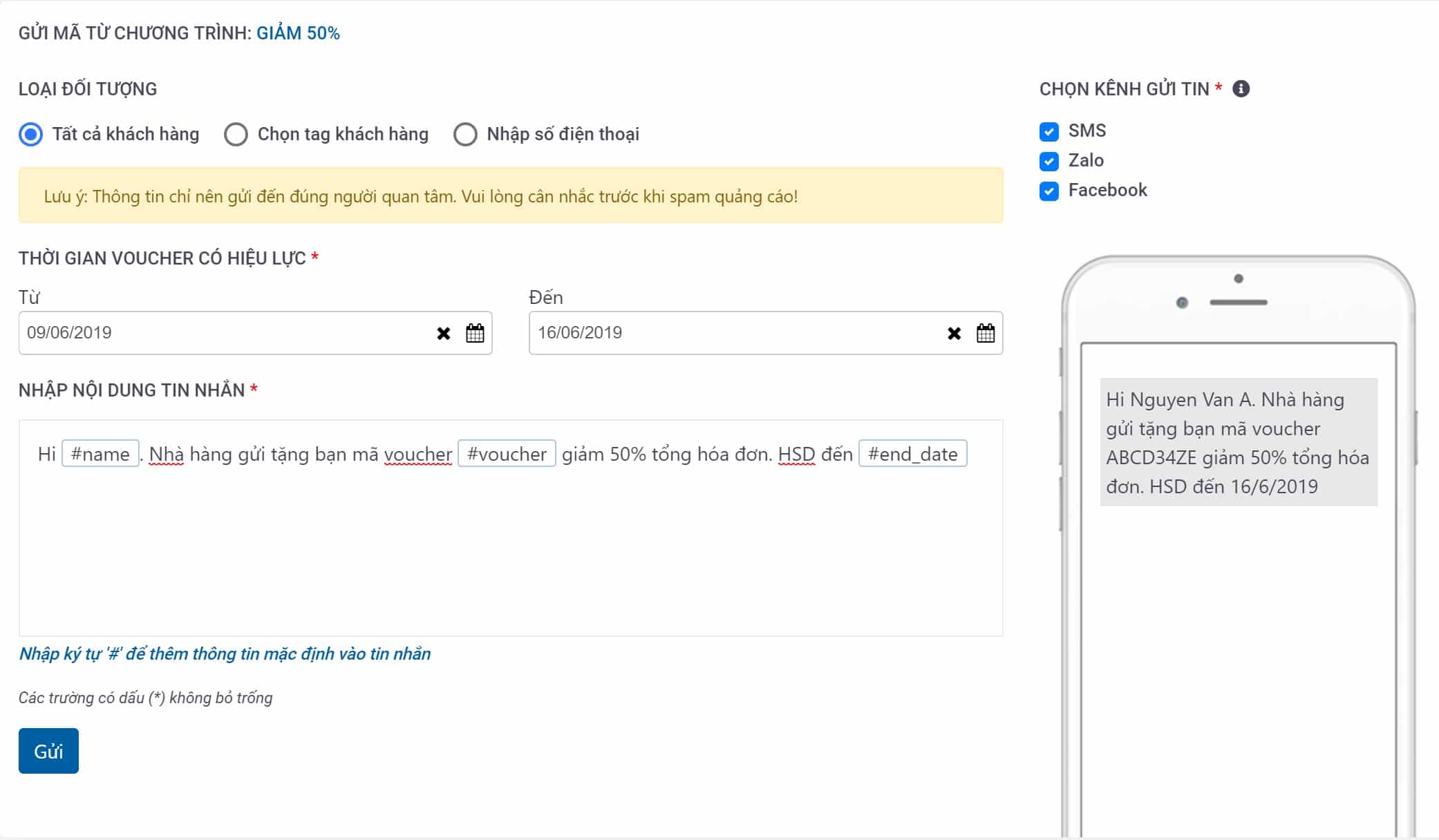Viewport: 1439px width, 840px height.
Task: Click 'NHẬP NỘI DUNG TIN NHẮN' heading
Action: 132,390
